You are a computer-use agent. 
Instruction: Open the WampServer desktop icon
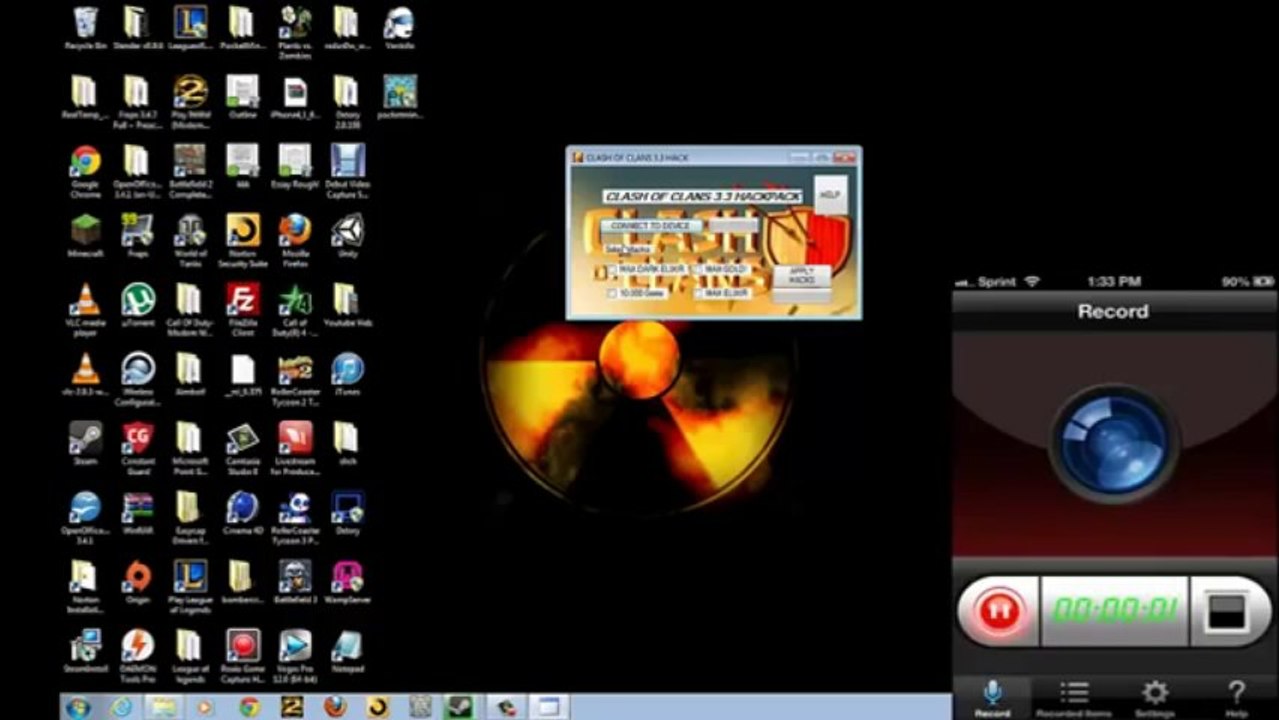click(347, 583)
